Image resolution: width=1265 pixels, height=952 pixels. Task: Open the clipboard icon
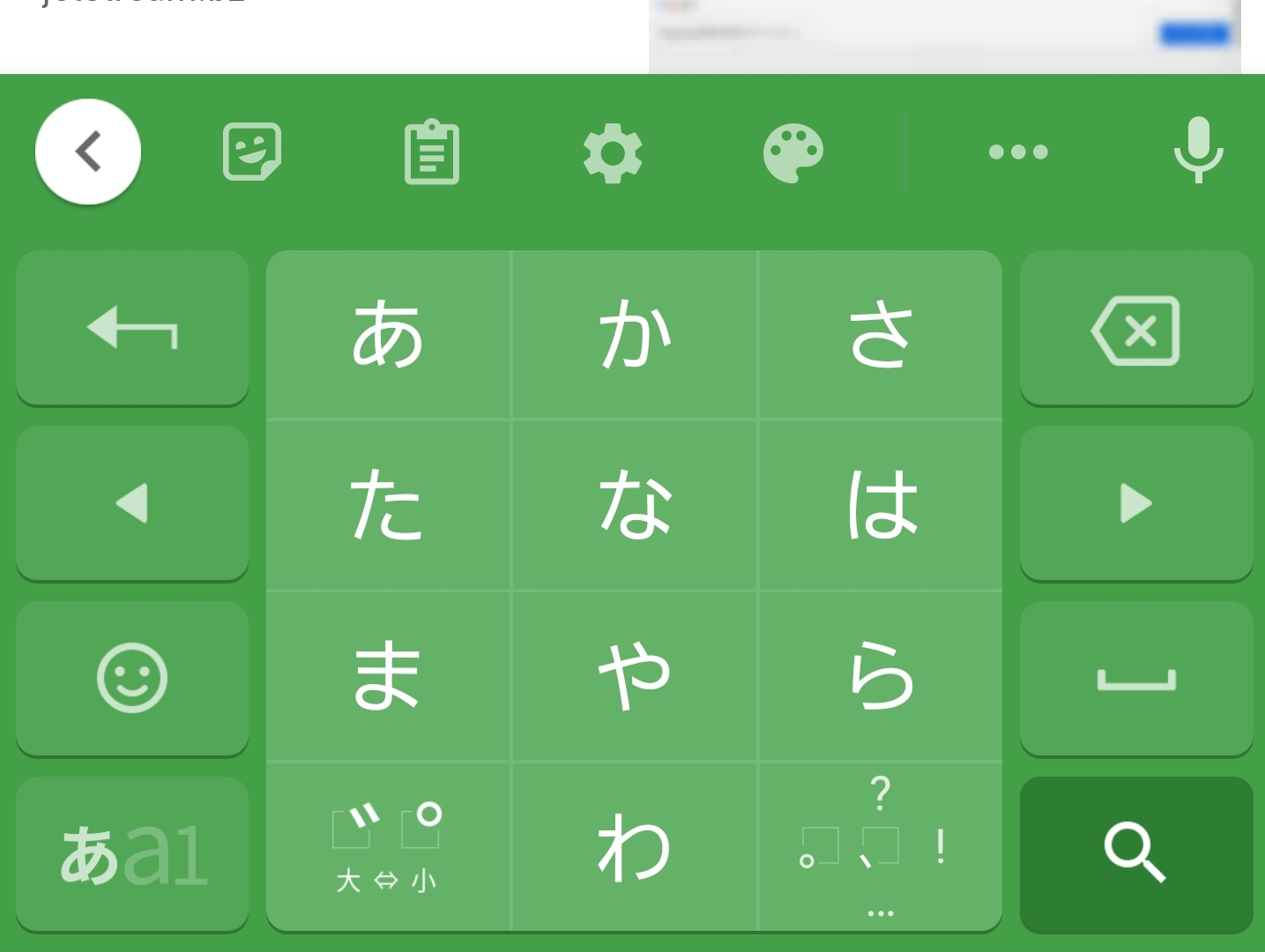click(432, 152)
